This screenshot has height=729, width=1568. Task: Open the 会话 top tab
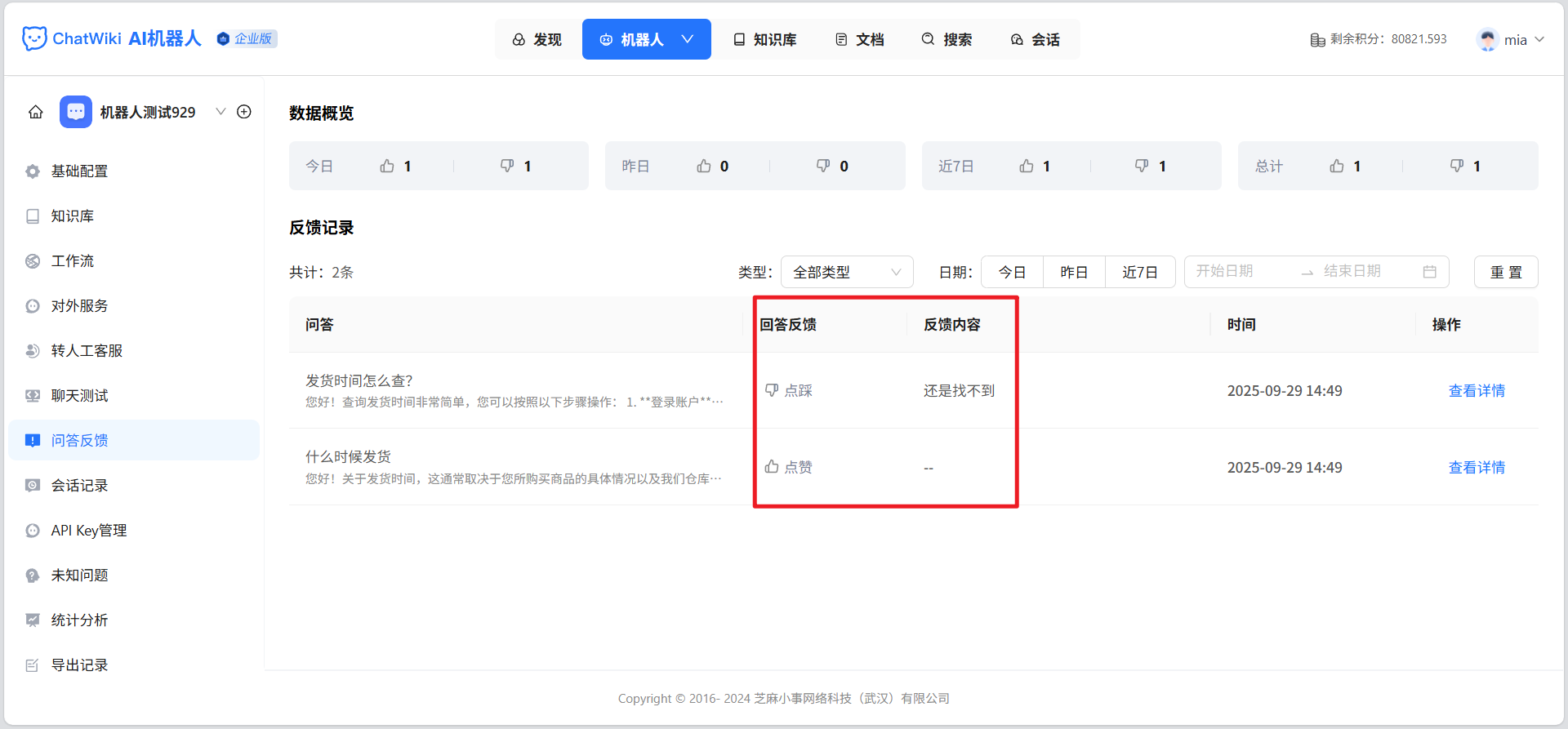[x=1036, y=39]
